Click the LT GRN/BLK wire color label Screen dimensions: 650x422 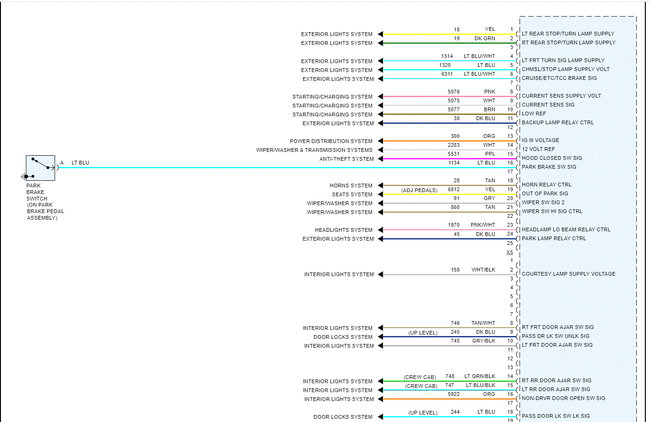click(480, 376)
